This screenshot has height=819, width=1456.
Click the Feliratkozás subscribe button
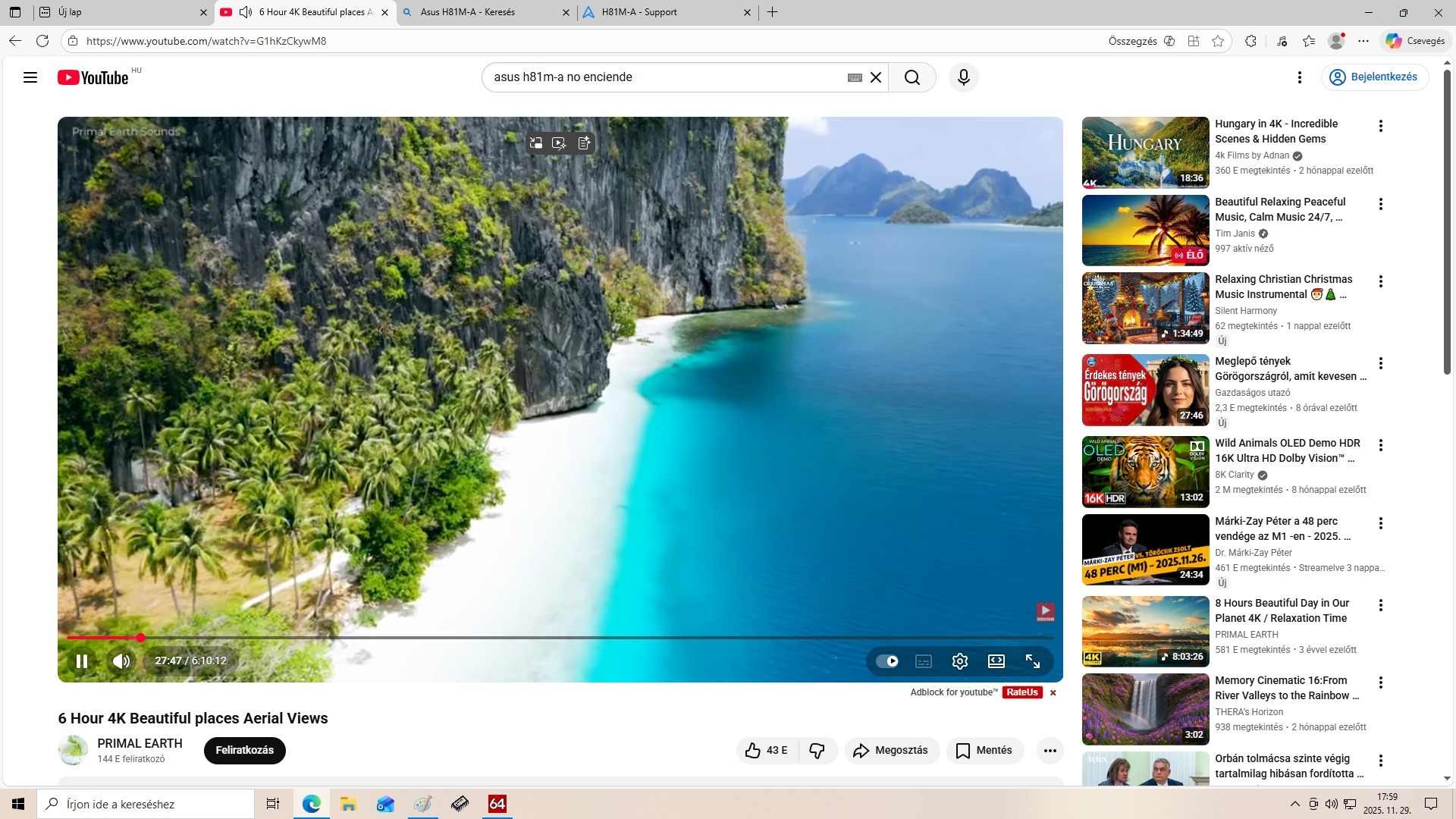244,751
